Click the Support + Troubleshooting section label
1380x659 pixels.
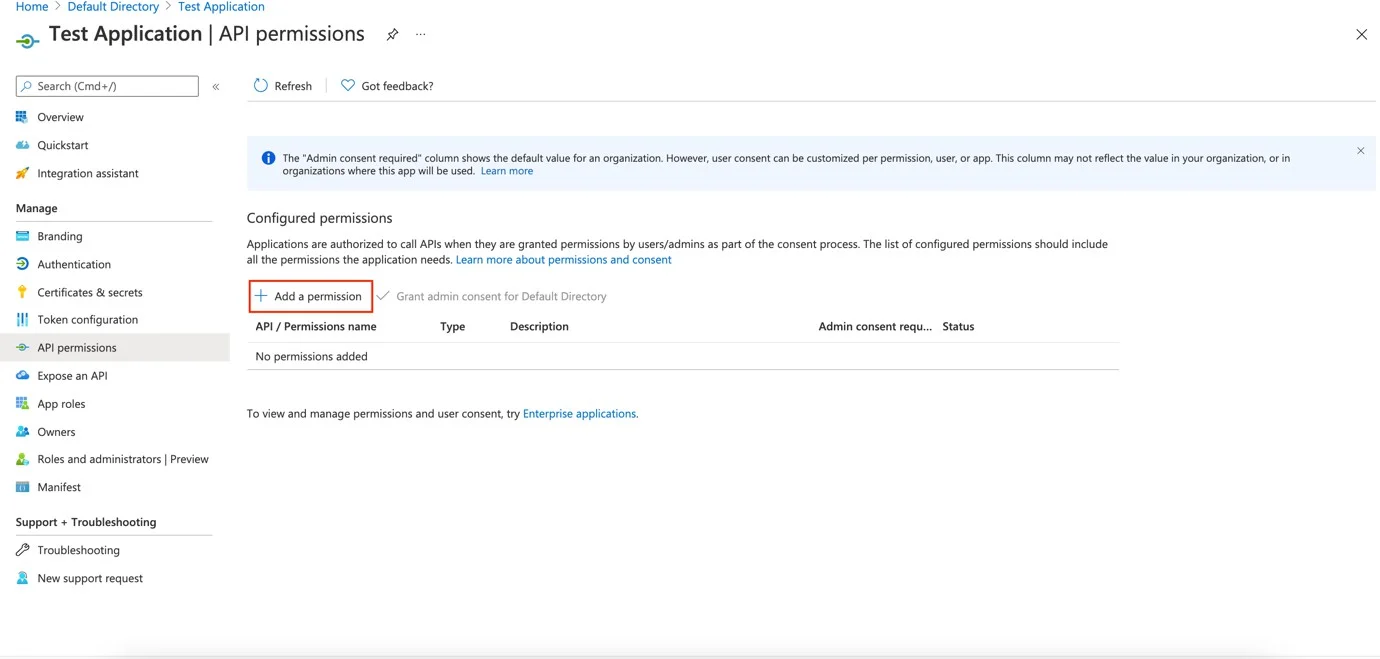click(x=86, y=522)
